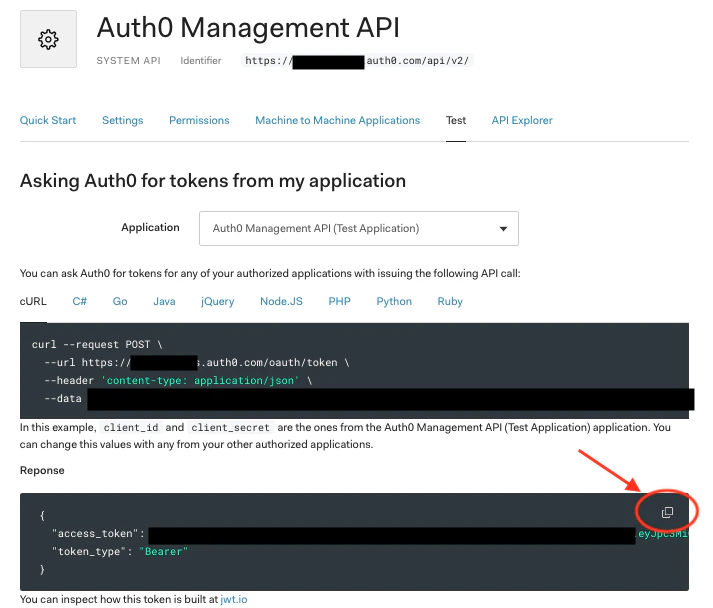Viewport: 713px width, 608px height.
Task: Select the cURL code sample tab
Action: 33,301
